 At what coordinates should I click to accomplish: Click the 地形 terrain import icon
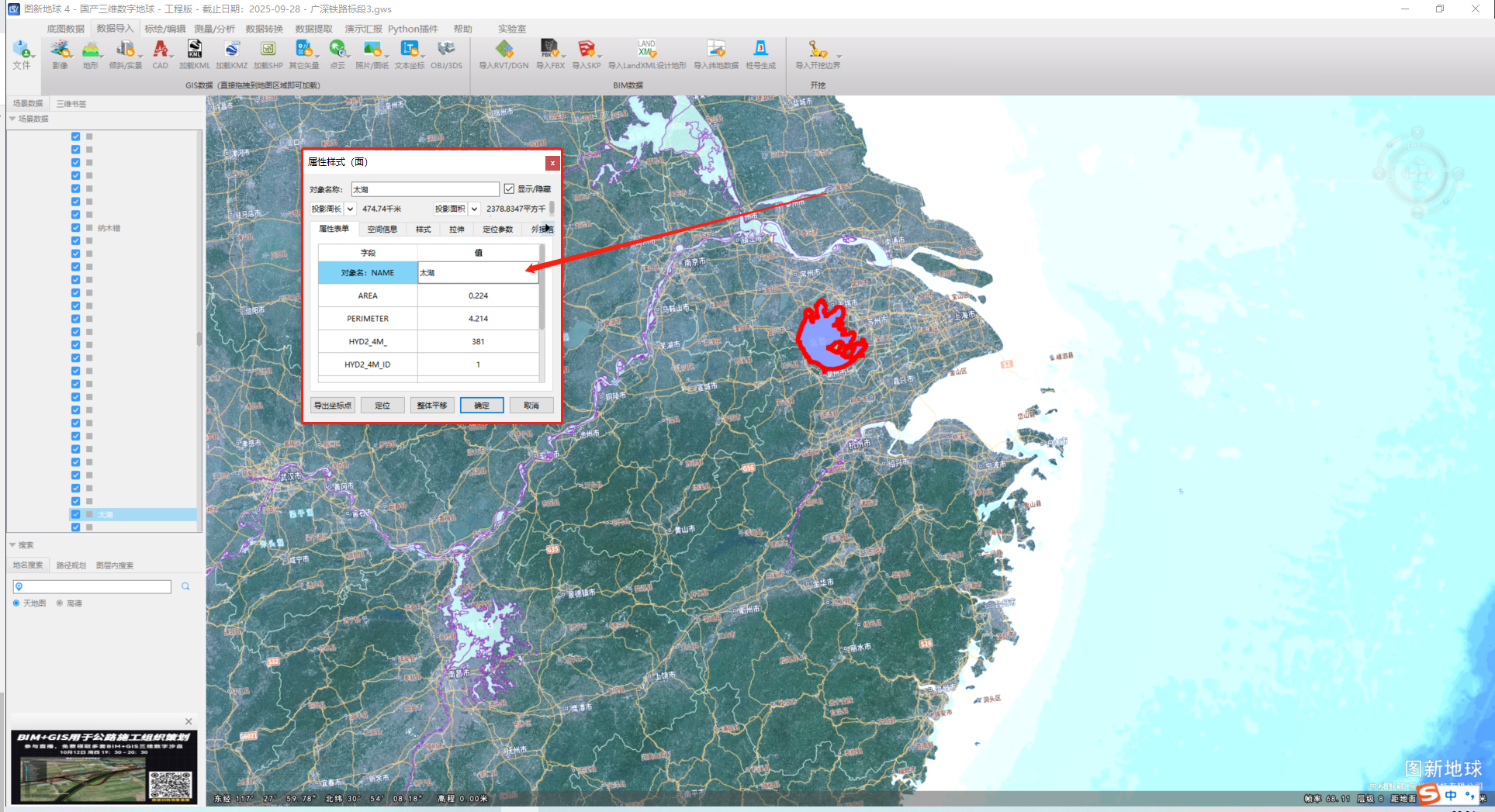tap(91, 50)
